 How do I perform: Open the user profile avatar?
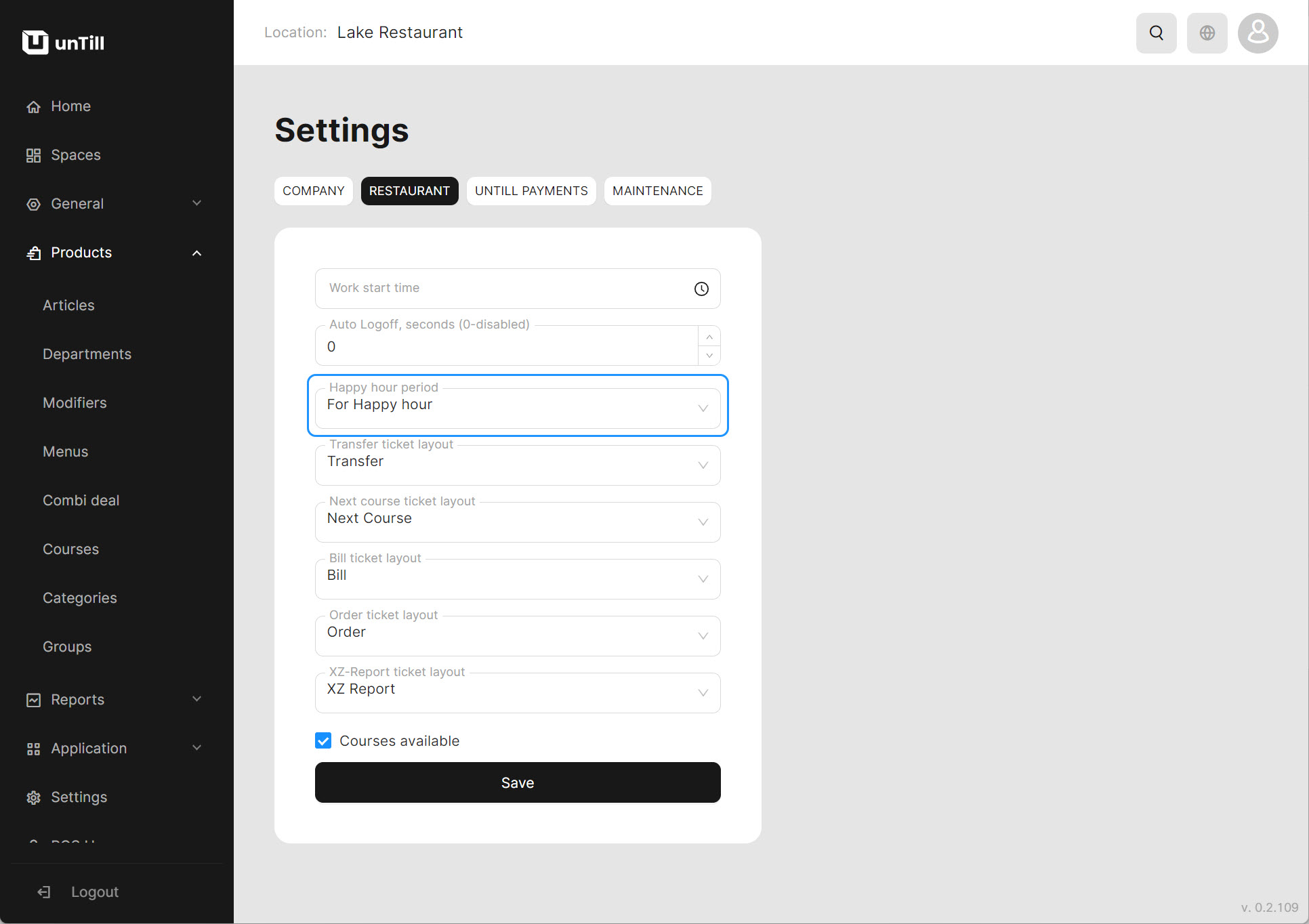(x=1258, y=33)
